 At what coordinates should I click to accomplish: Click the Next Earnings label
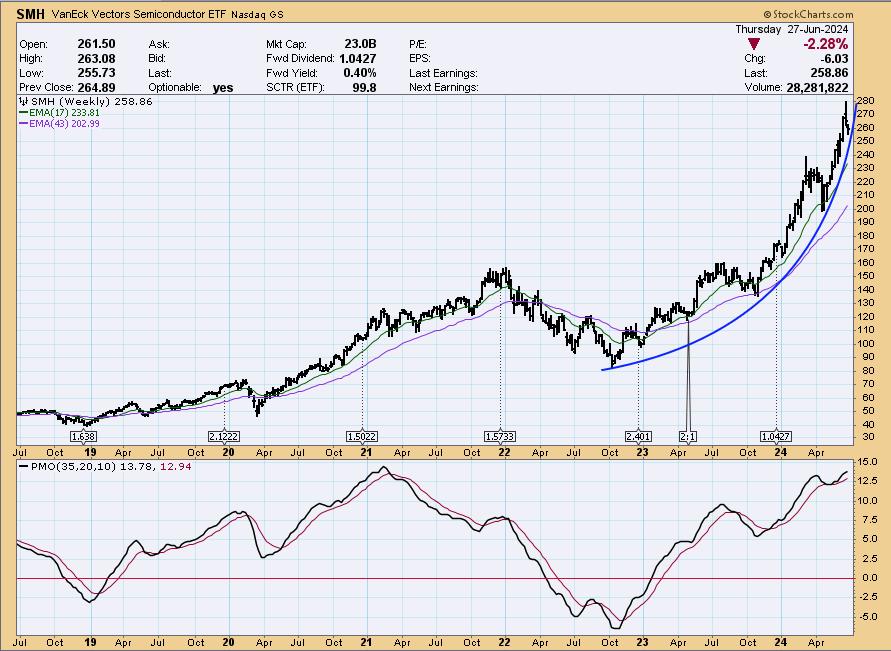coord(444,87)
